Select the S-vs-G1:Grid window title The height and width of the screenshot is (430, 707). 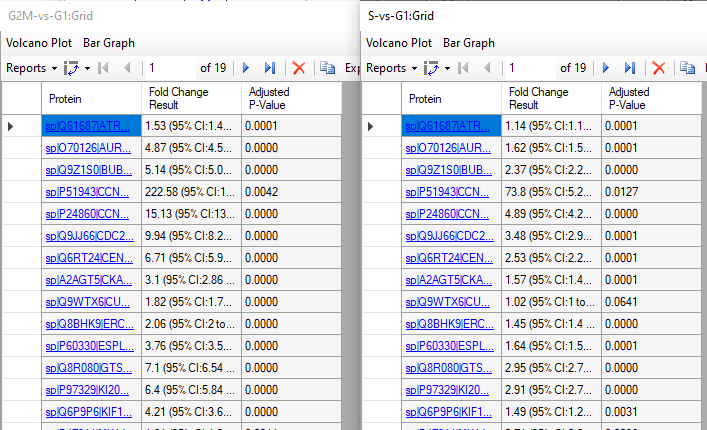point(401,16)
